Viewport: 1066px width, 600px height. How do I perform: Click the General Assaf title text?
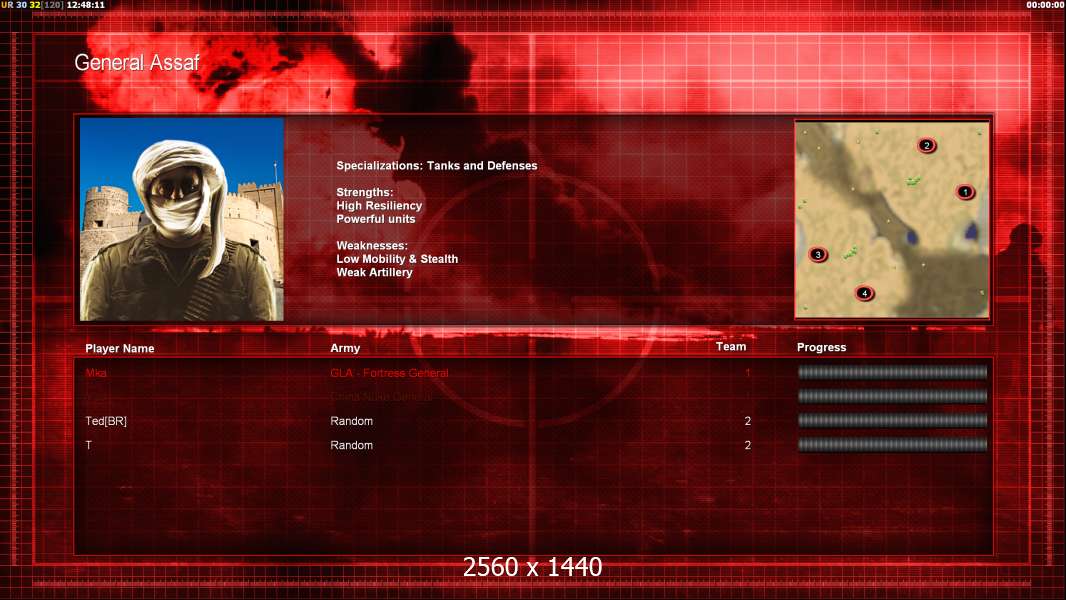tap(137, 63)
